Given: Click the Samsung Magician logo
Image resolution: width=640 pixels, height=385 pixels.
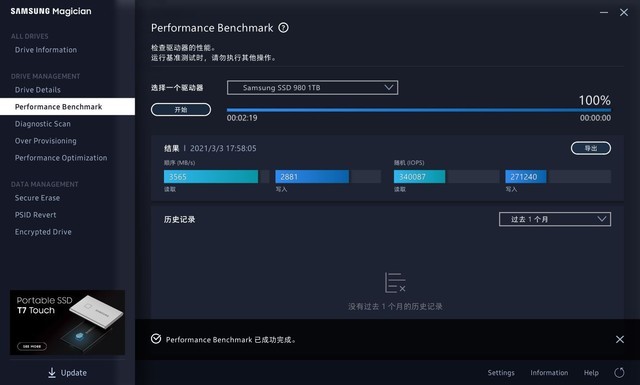Looking at the screenshot, I should pos(51,11).
